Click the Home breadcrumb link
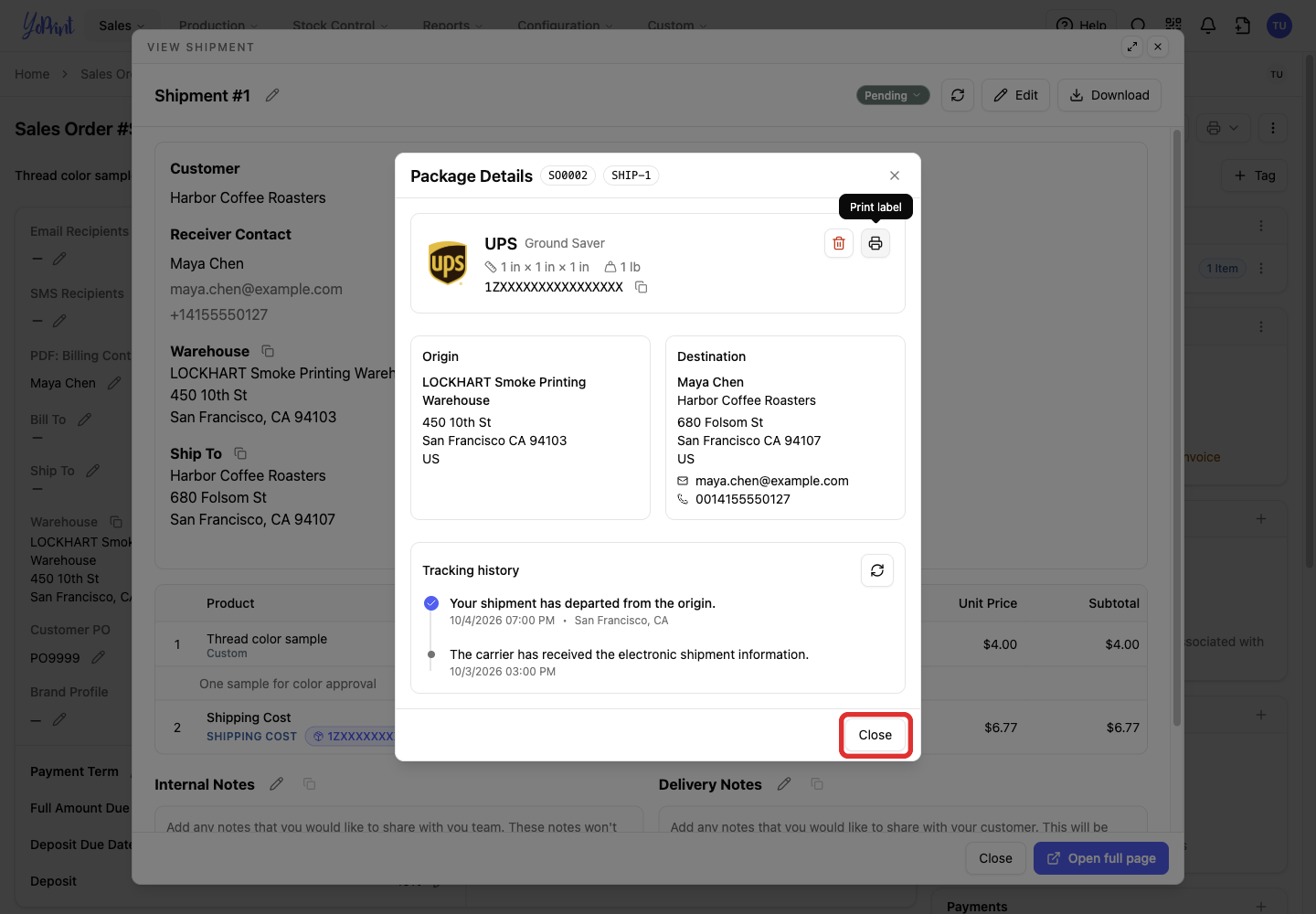Image resolution: width=1316 pixels, height=914 pixels. coord(32,74)
